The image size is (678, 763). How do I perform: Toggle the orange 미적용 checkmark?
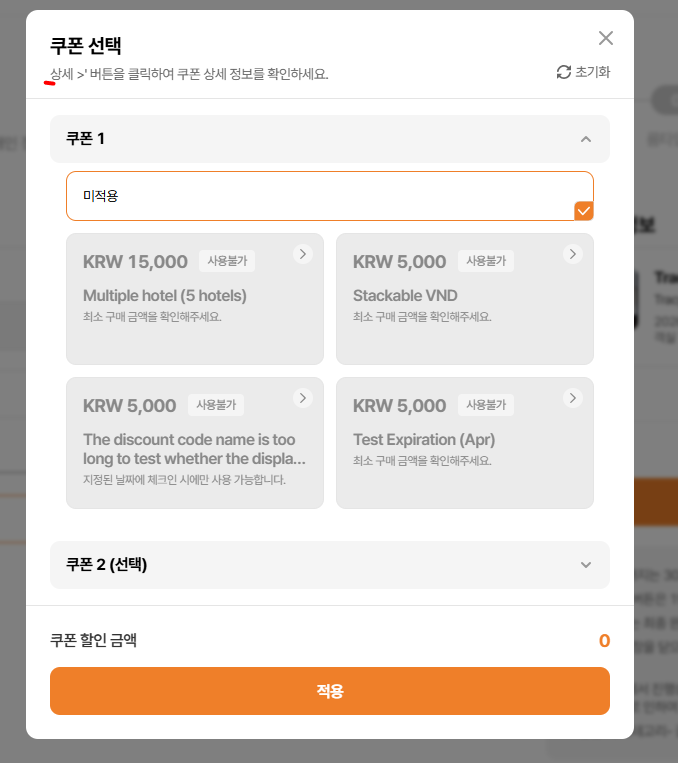click(584, 210)
